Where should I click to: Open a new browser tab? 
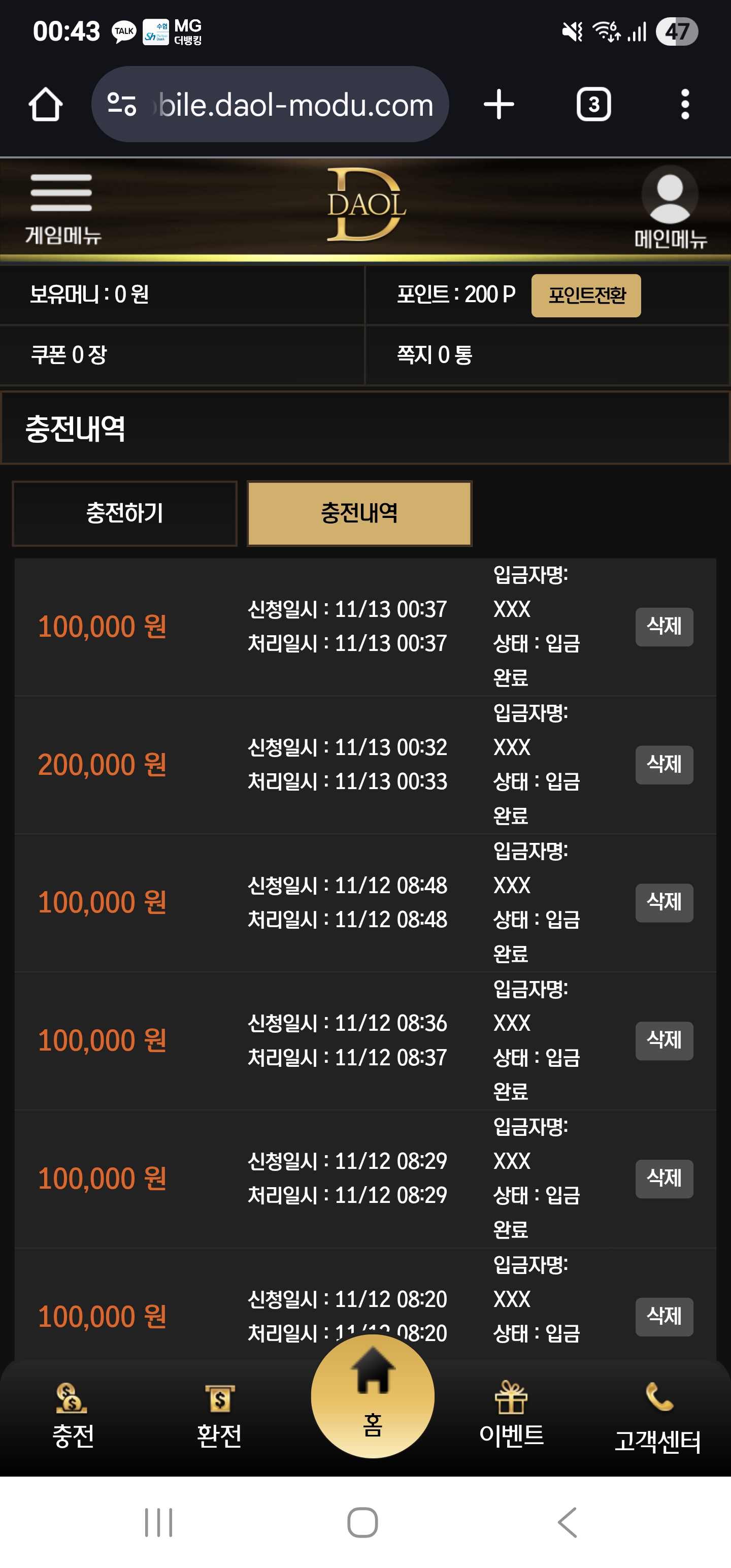[499, 105]
